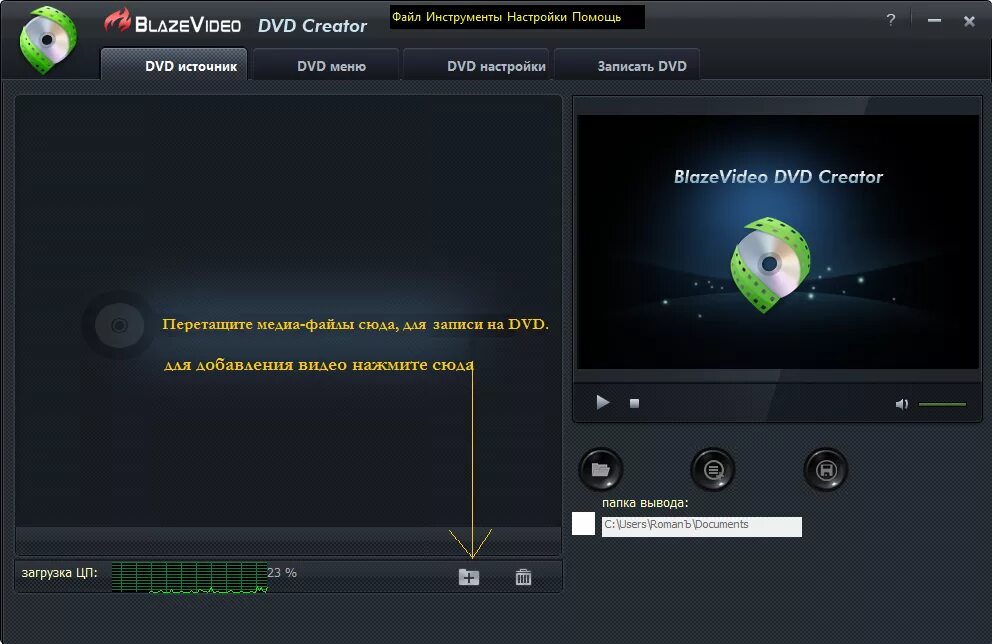Open the Настройки menu
This screenshot has width=992, height=644.
tap(536, 17)
